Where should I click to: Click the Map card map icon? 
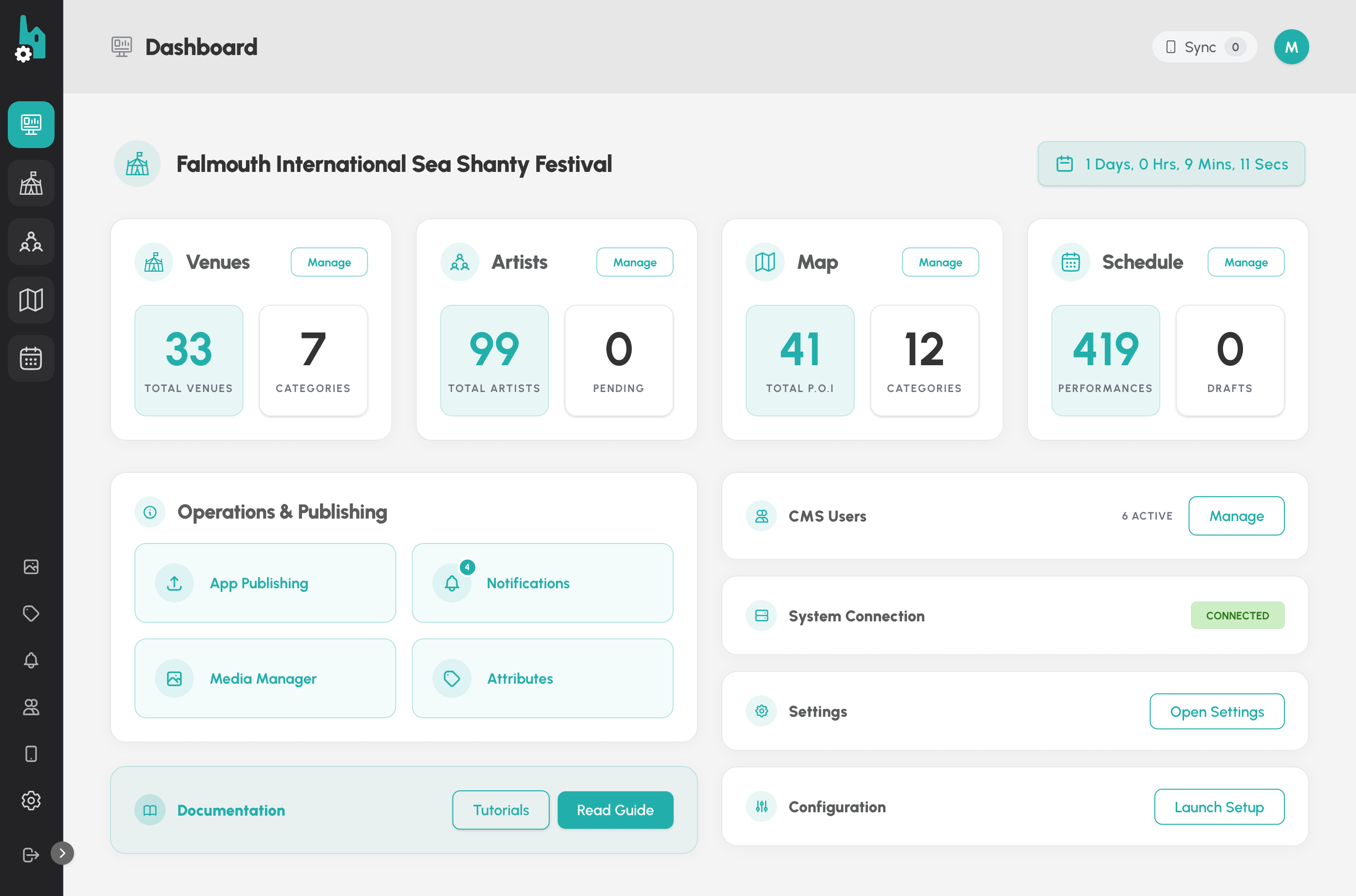(x=765, y=262)
